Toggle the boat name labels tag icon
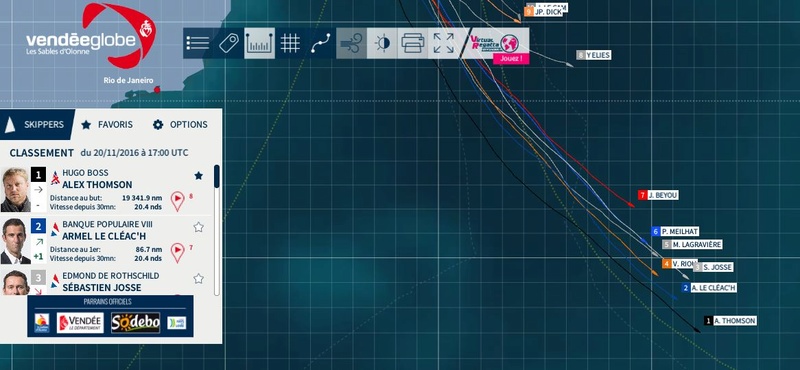 click(229, 43)
